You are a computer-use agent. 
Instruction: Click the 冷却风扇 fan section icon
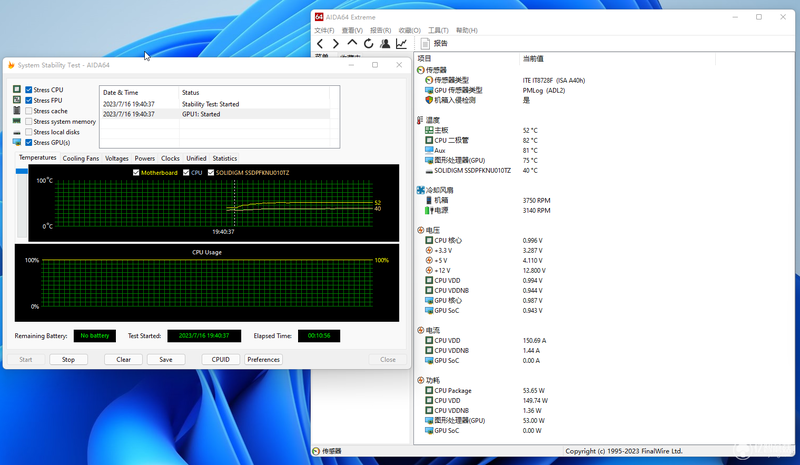(420, 190)
